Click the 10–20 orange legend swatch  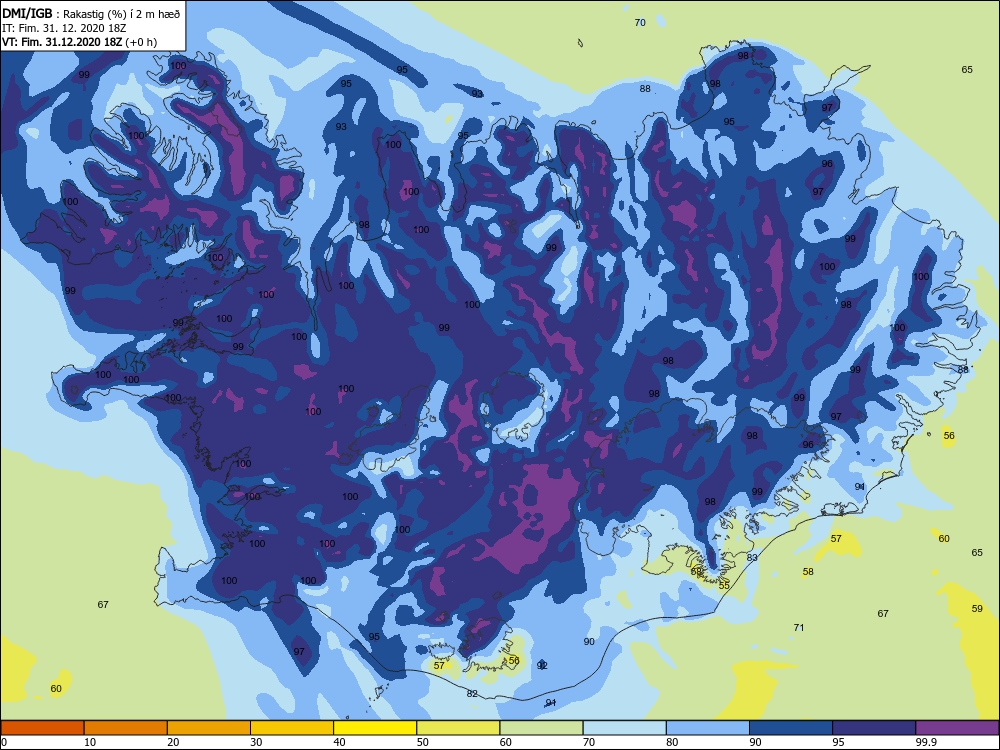(126, 728)
